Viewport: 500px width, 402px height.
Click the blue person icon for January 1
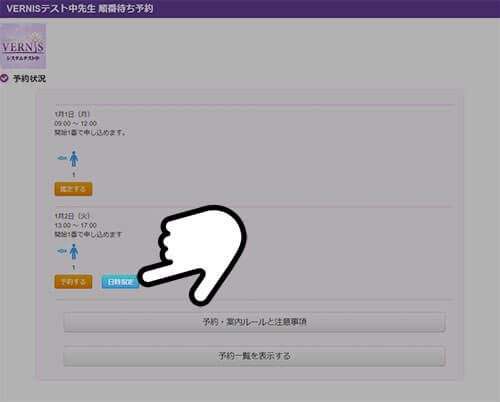click(74, 159)
